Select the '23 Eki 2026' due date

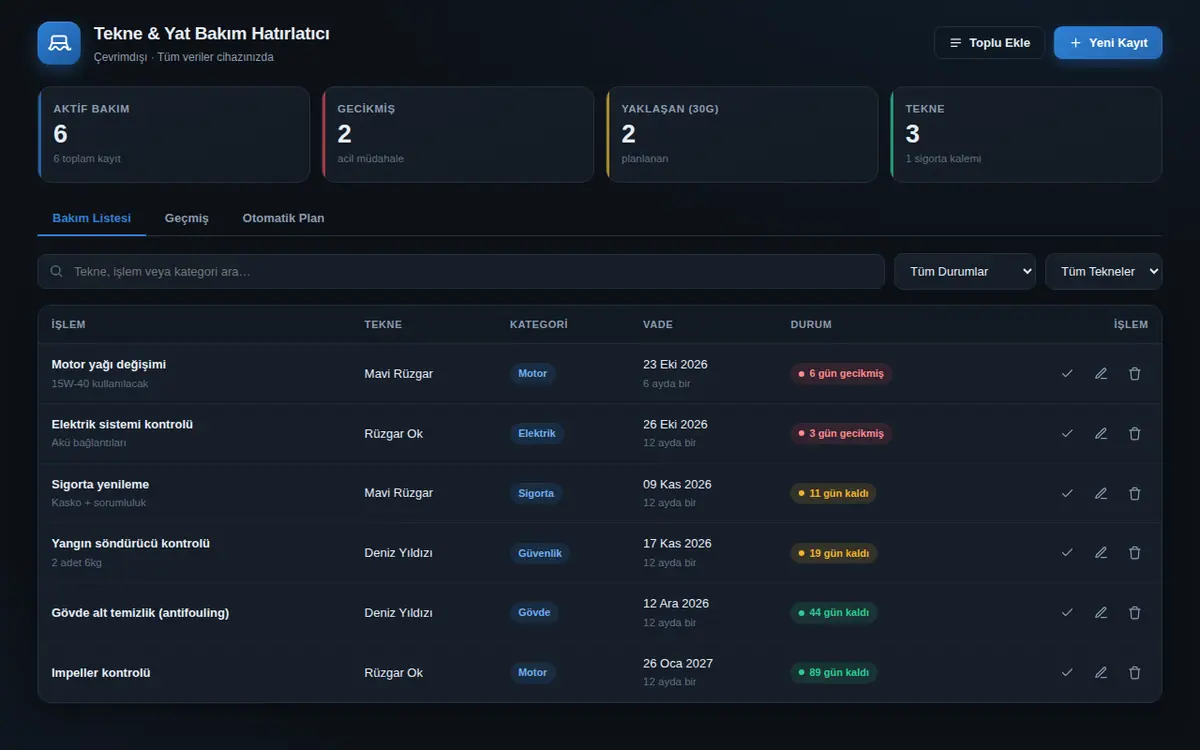tap(675, 365)
